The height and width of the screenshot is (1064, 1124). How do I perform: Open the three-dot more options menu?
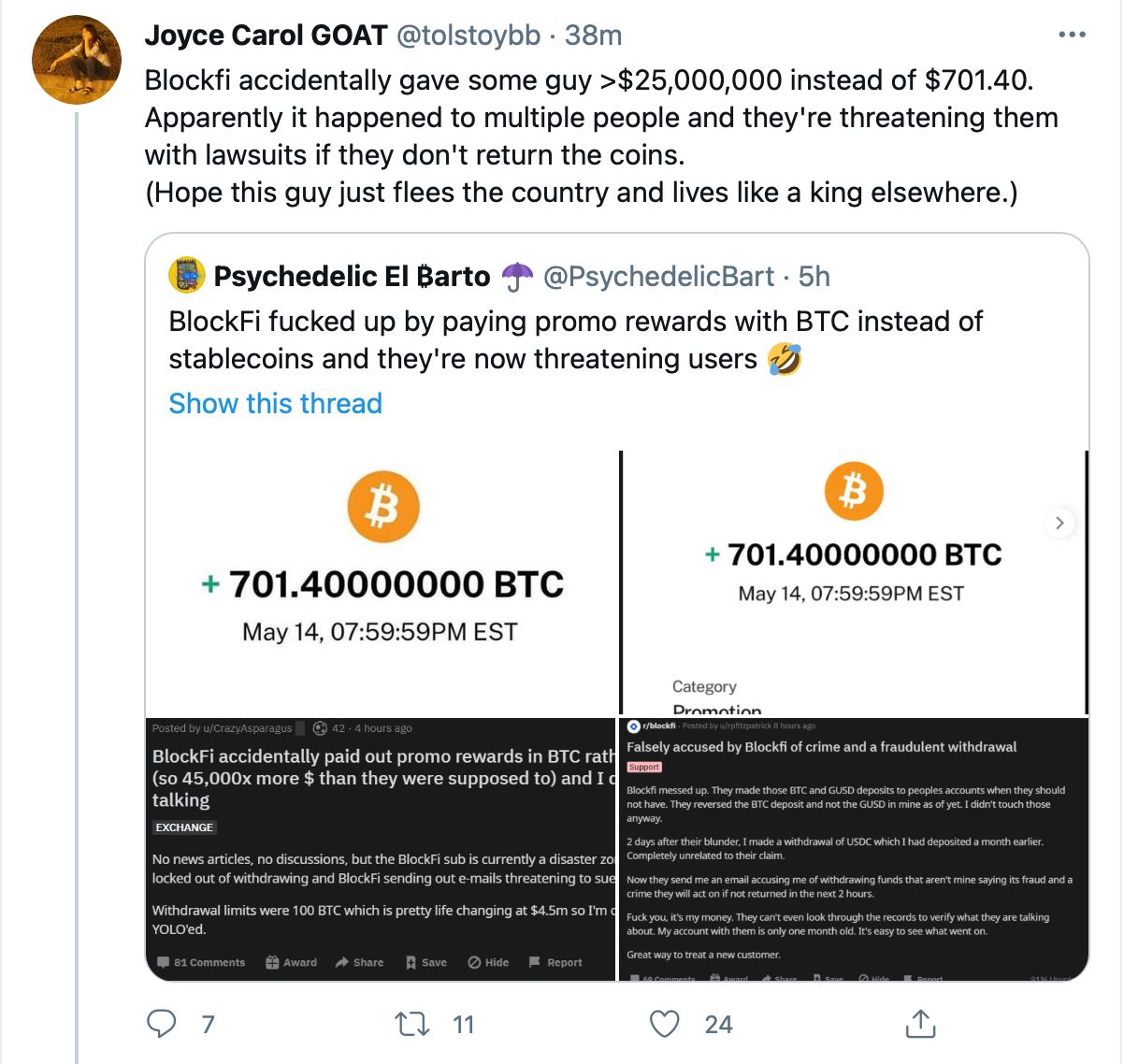[x=1072, y=35]
